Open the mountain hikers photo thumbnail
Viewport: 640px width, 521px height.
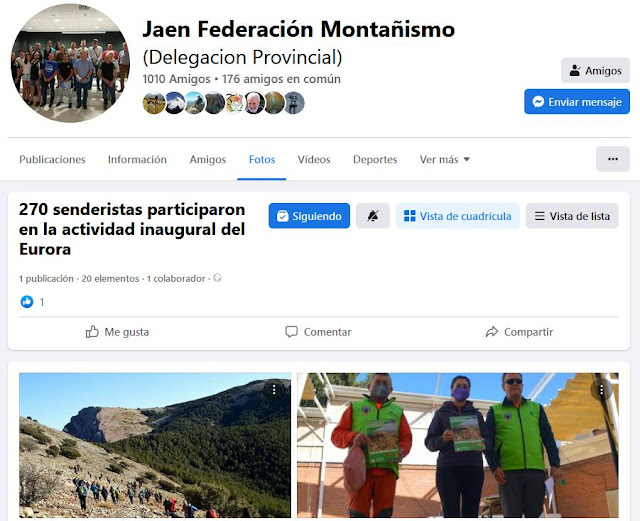155,445
